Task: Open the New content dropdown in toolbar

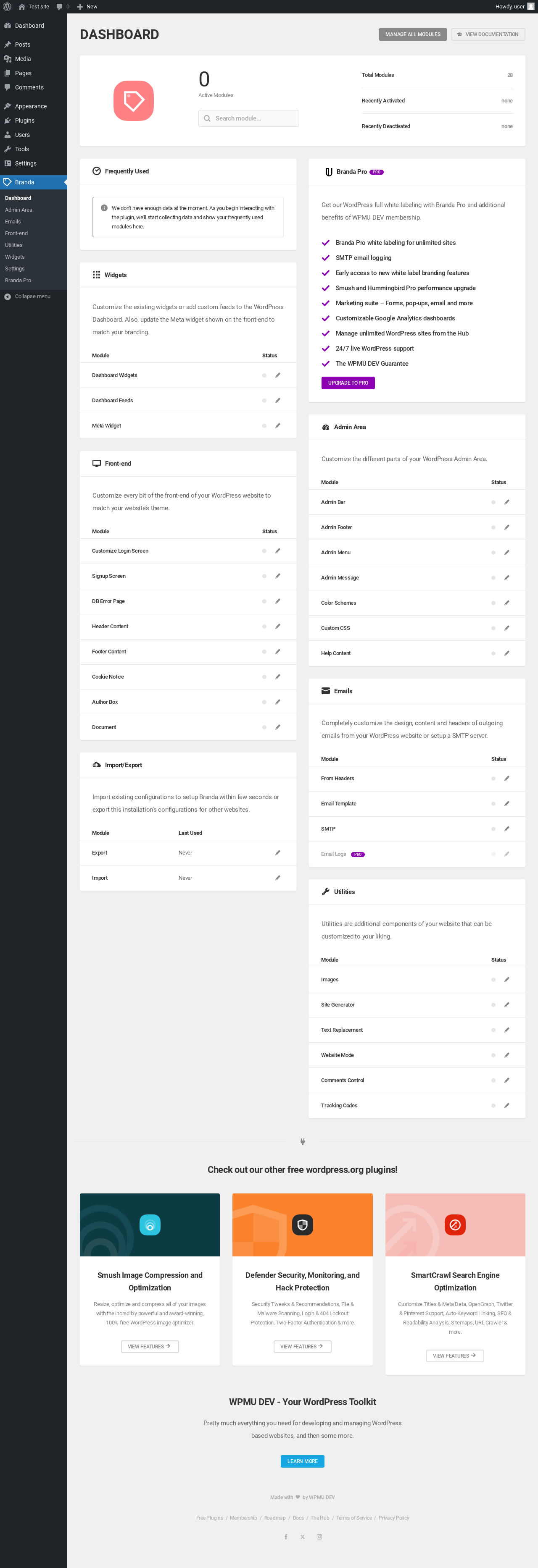Action: pyautogui.click(x=87, y=7)
